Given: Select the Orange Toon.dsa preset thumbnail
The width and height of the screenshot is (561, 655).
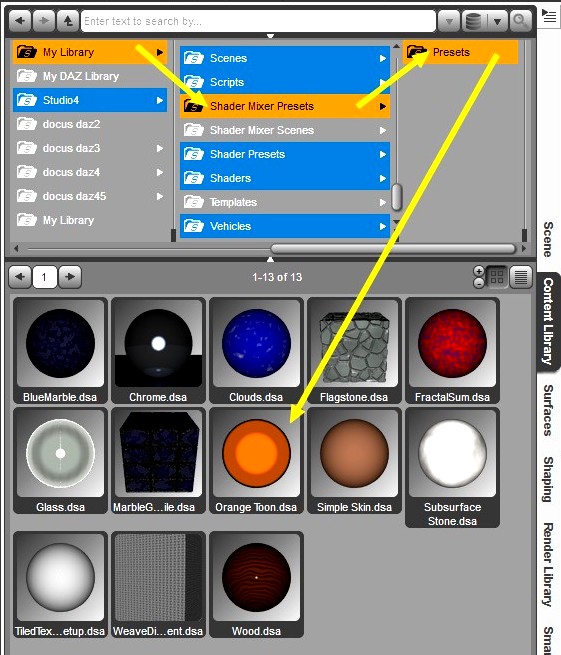Looking at the screenshot, I should click(256, 461).
